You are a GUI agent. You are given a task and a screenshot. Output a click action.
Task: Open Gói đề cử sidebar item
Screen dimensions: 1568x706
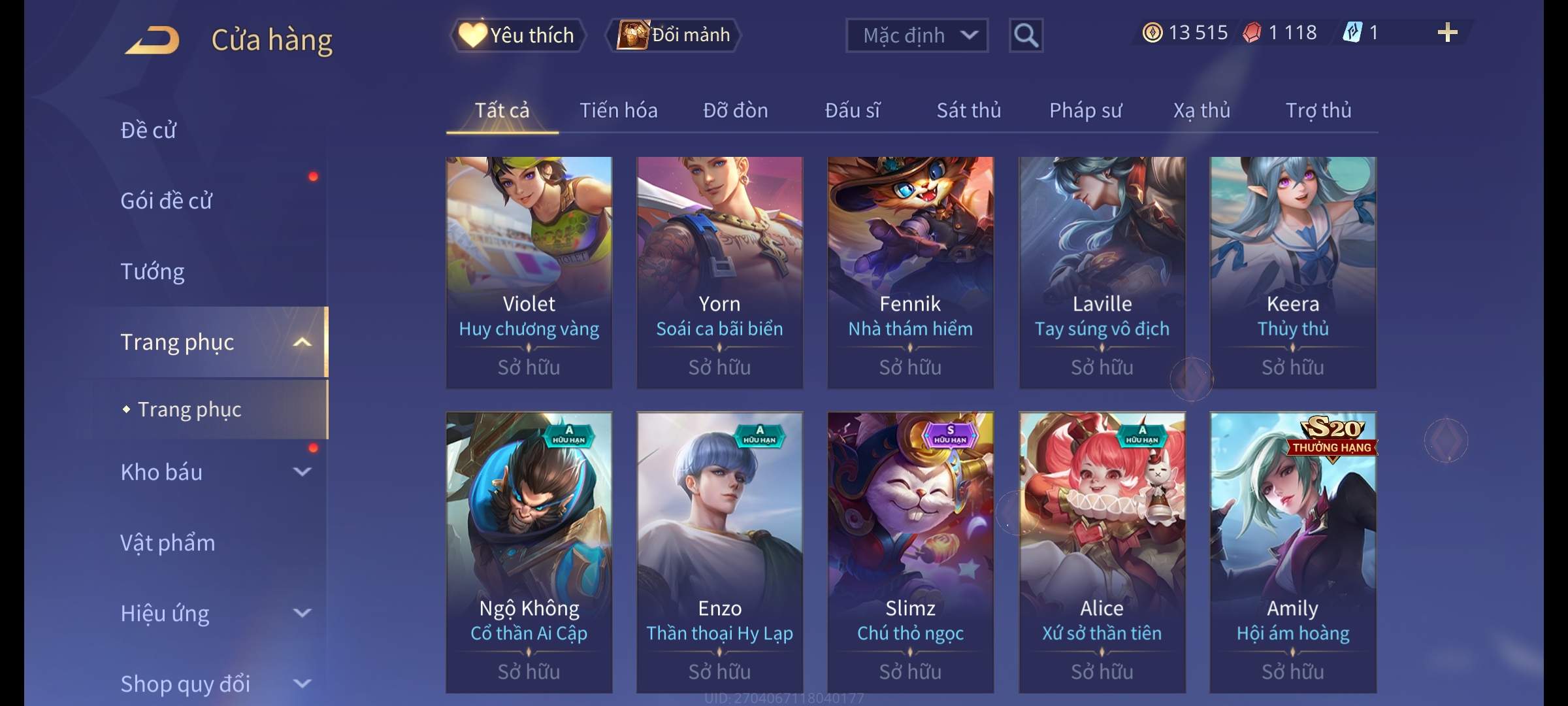166,201
